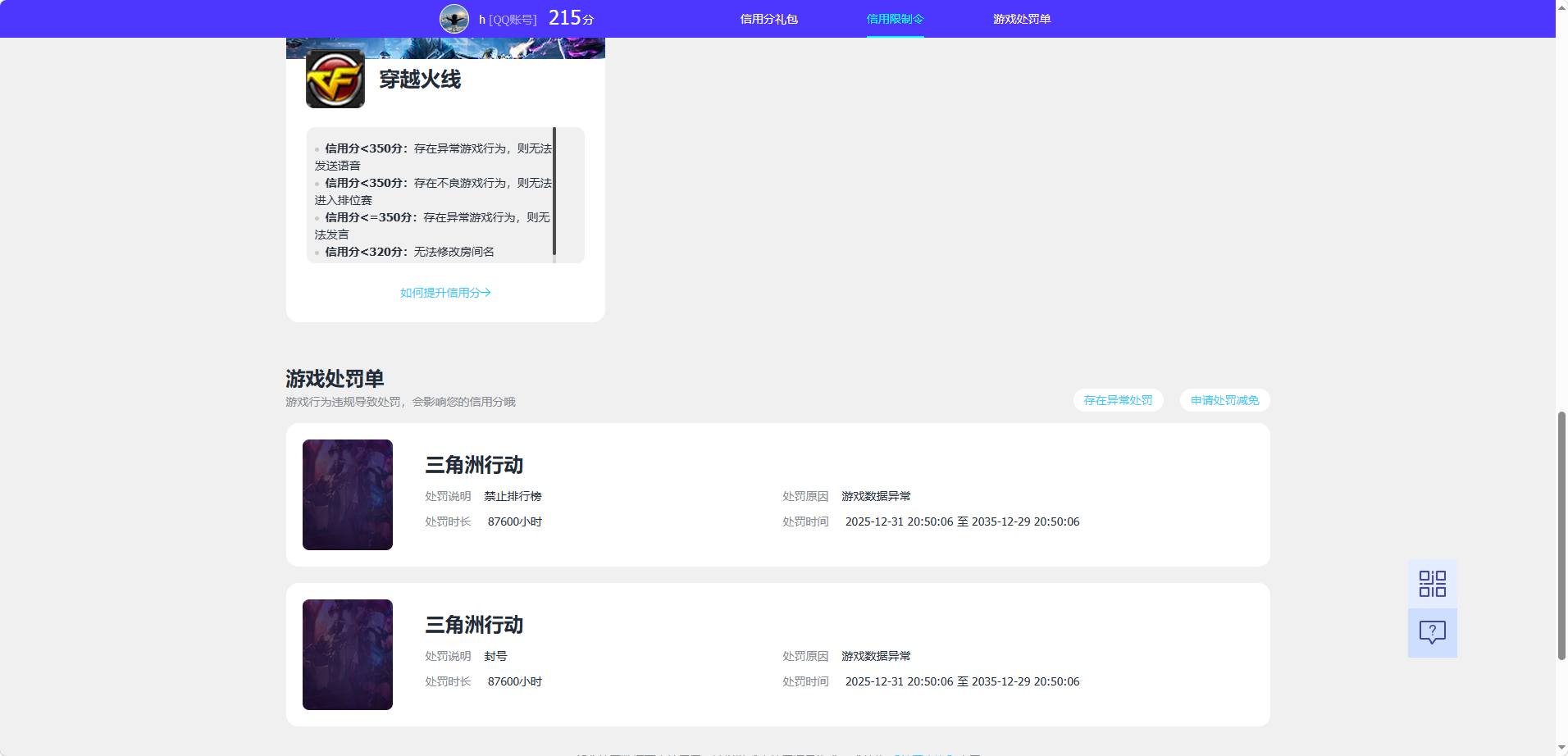Click the credit rules inner scrollbar
The height and width of the screenshot is (756, 1568).
pyautogui.click(x=554, y=190)
